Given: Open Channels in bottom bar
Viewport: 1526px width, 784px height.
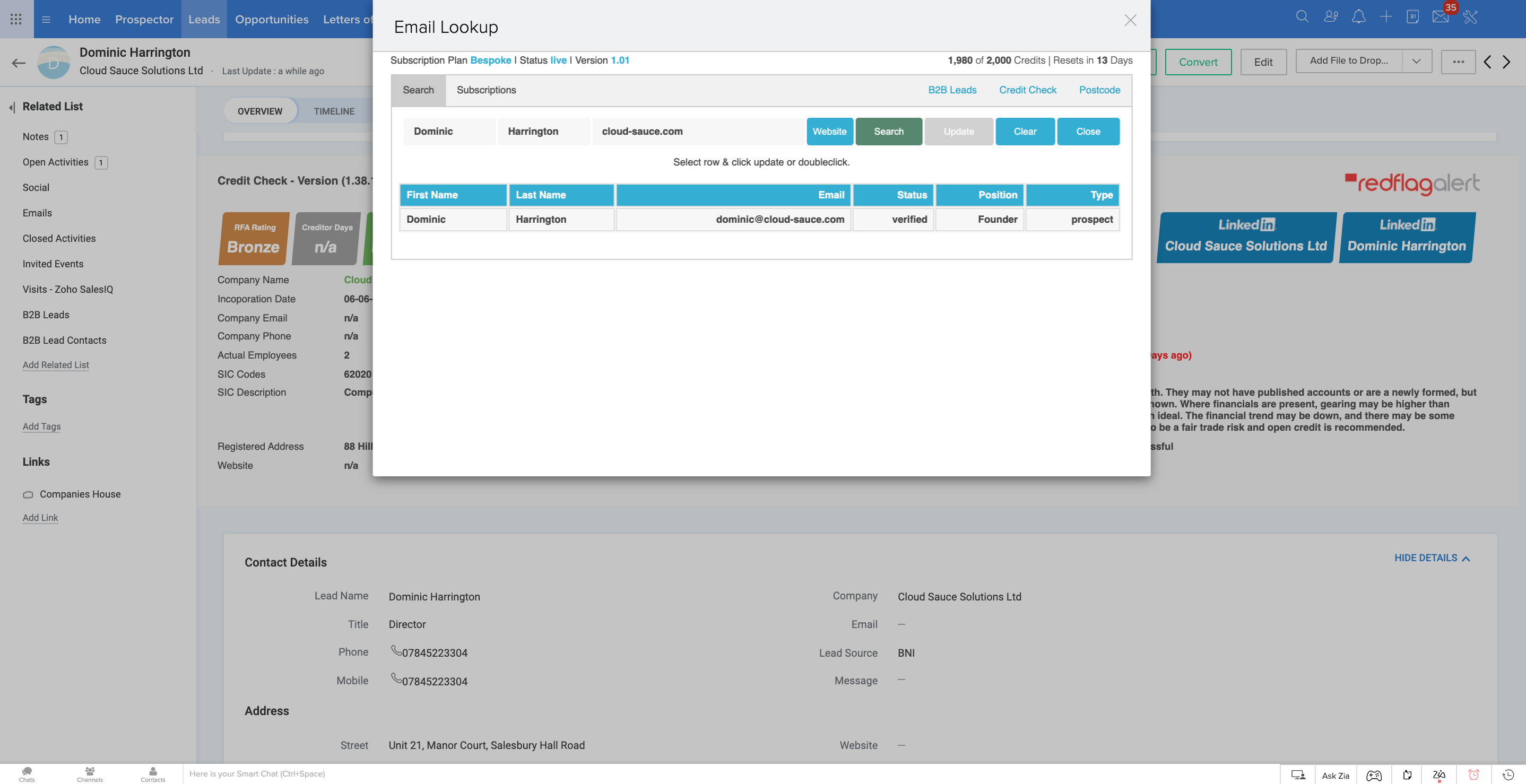Looking at the screenshot, I should [x=90, y=774].
